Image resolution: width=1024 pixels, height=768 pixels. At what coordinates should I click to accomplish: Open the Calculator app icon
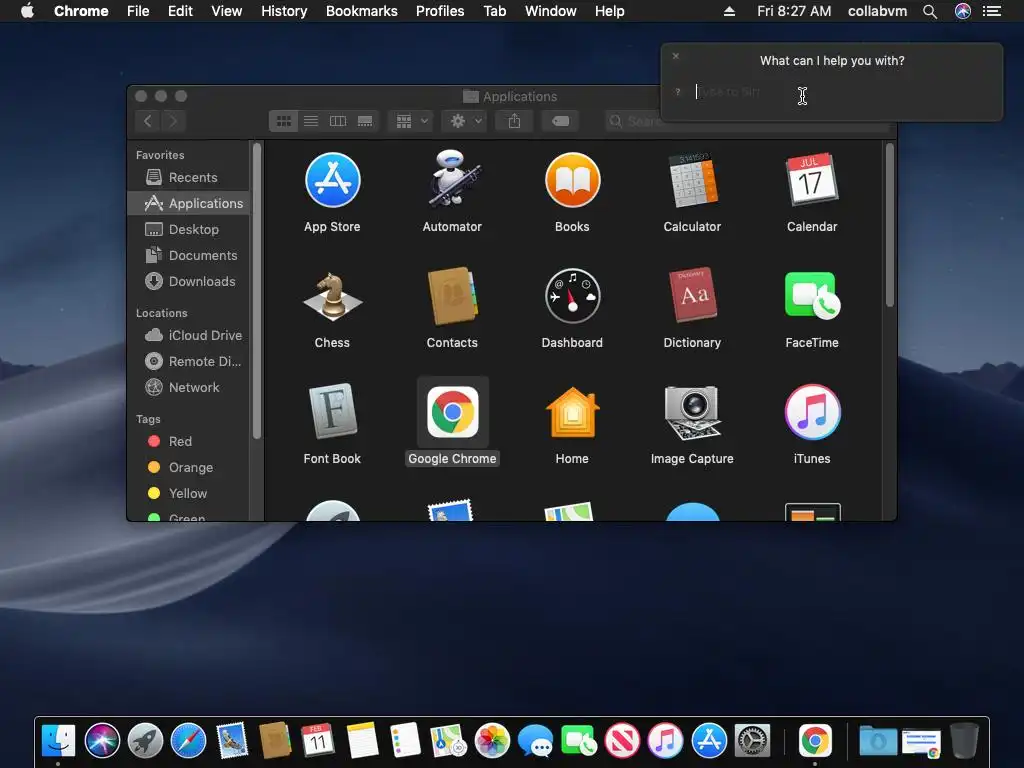692,180
